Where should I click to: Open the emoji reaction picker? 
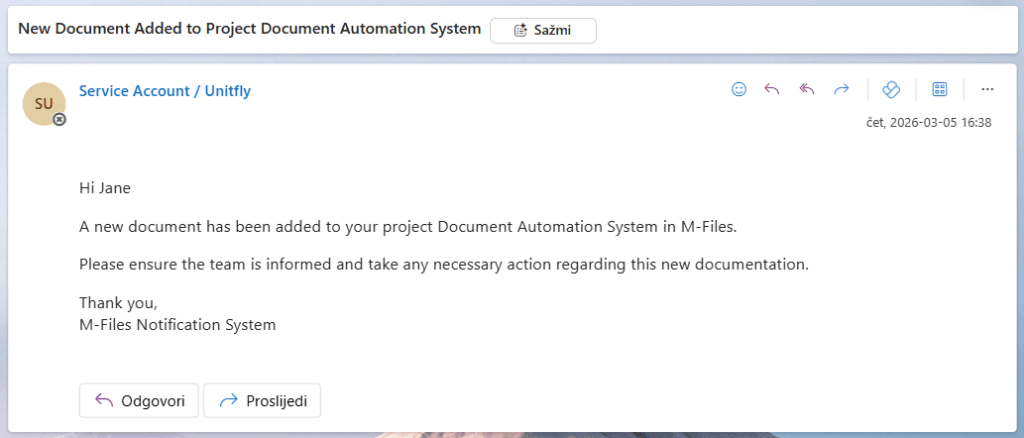[739, 89]
